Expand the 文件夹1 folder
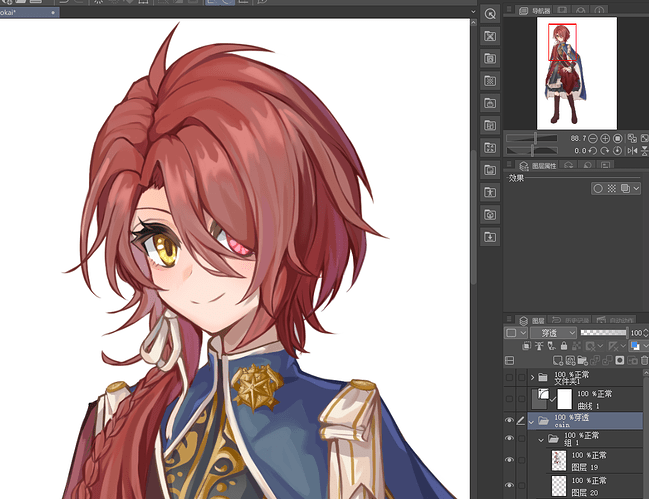Image resolution: width=649 pixels, height=499 pixels. 533,377
